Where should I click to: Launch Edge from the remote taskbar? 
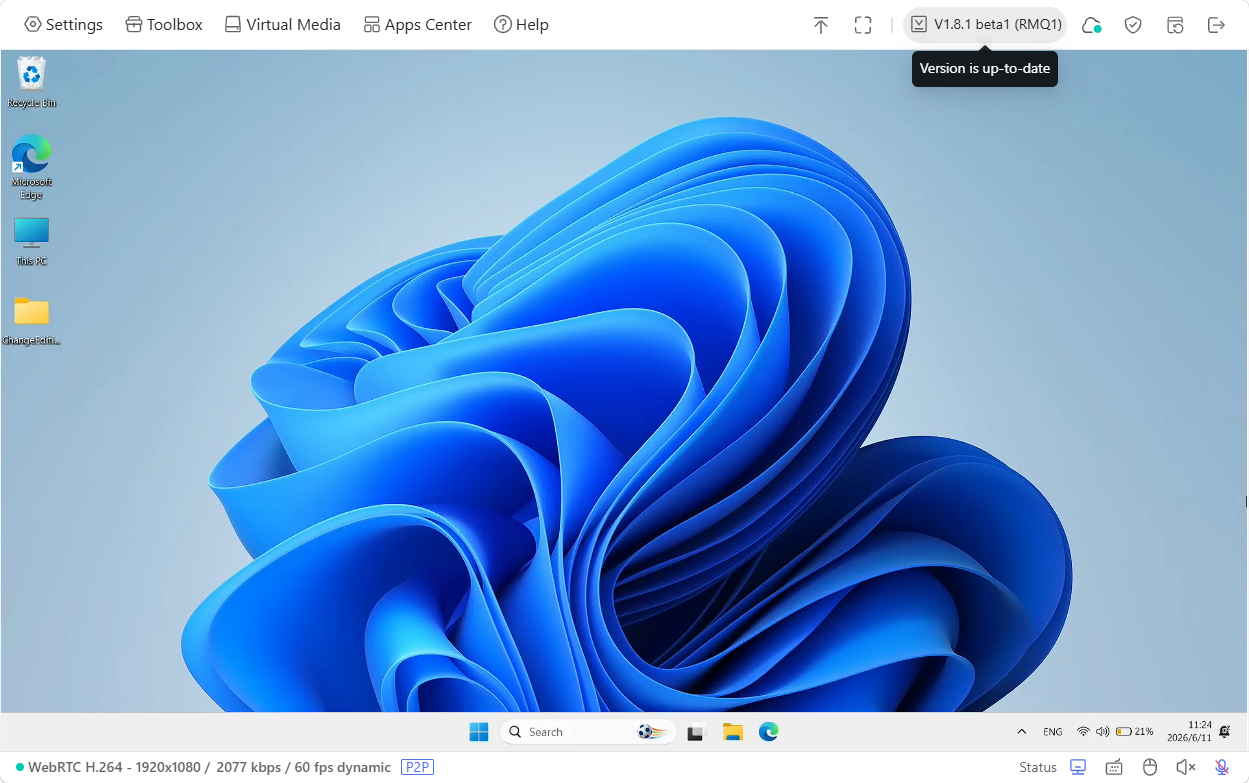click(x=768, y=732)
